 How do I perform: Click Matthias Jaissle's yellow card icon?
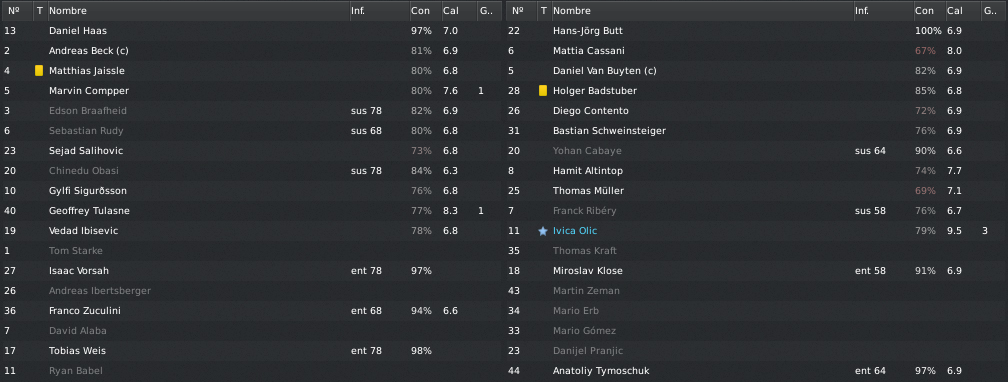click(39, 71)
